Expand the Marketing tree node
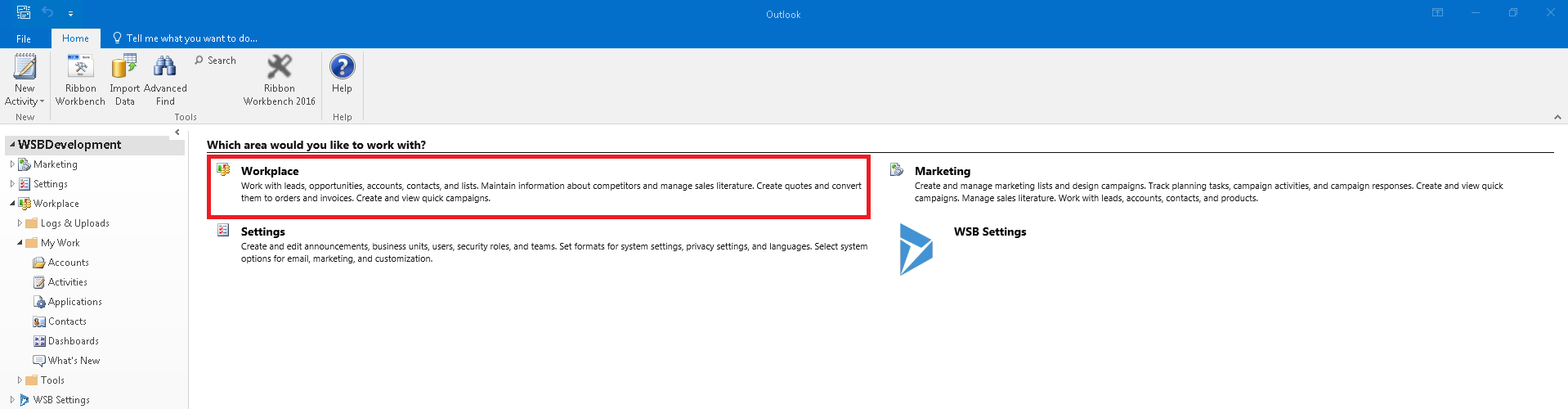Image resolution: width=1568 pixels, height=409 pixels. click(x=12, y=164)
